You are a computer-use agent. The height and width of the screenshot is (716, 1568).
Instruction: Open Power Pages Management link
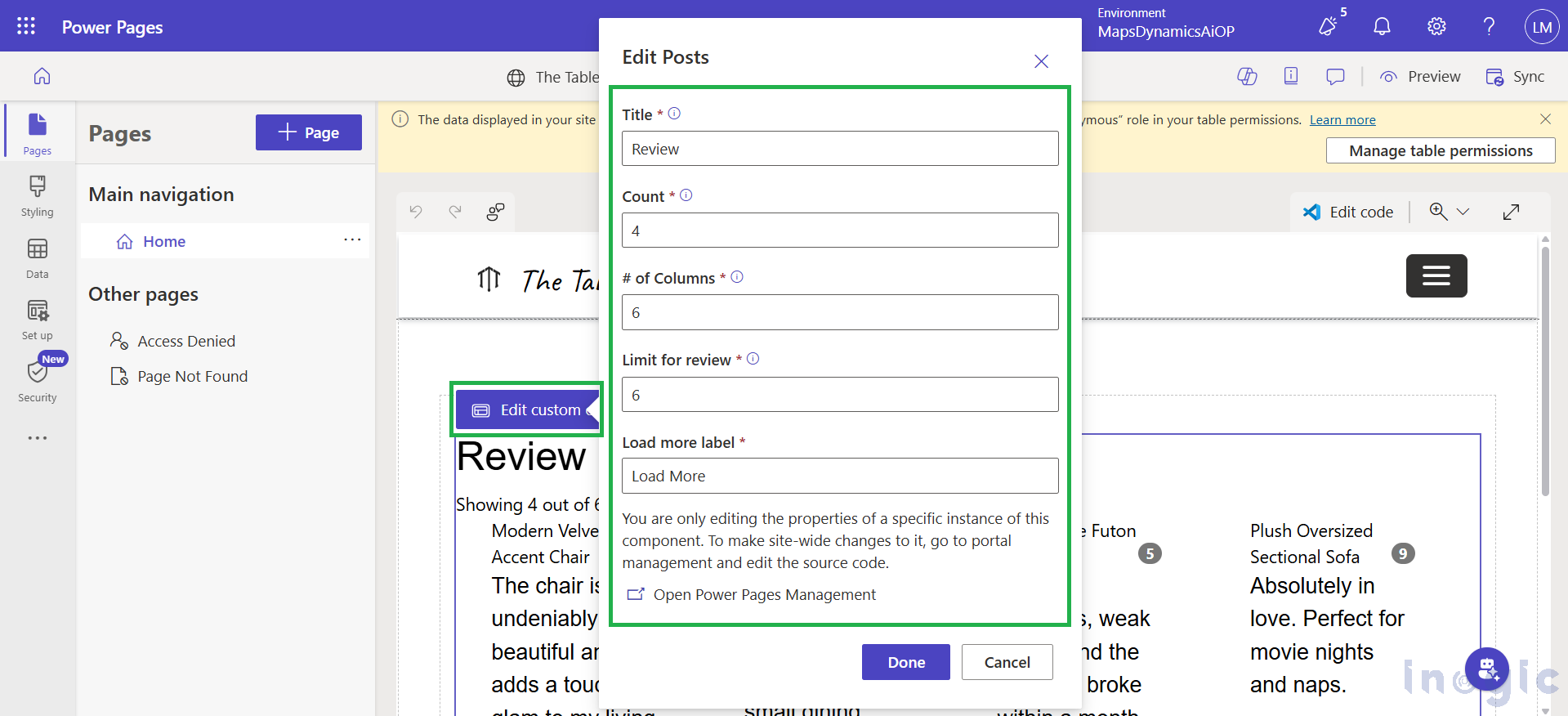point(763,595)
